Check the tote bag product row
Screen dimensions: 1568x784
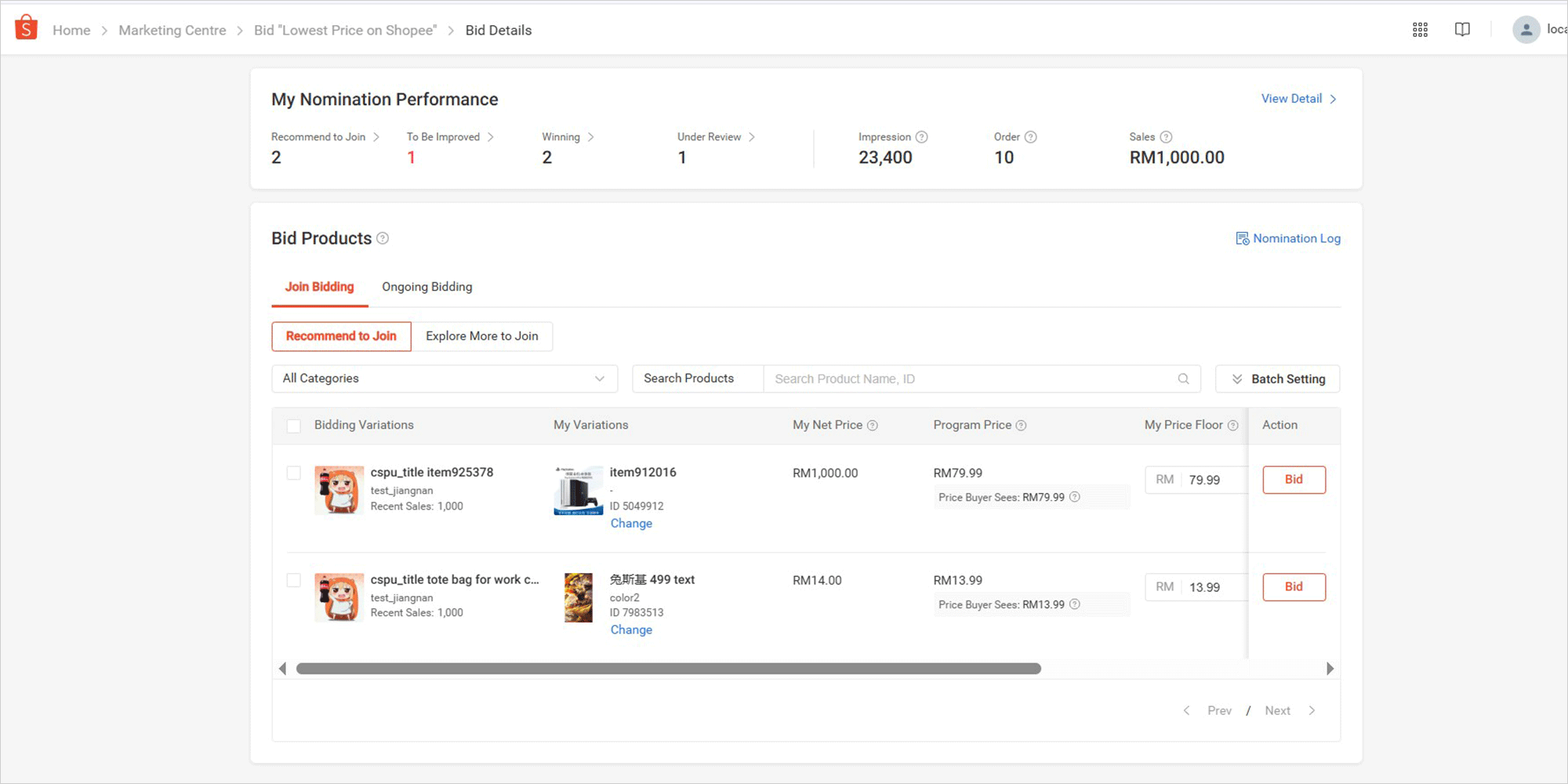pos(294,580)
